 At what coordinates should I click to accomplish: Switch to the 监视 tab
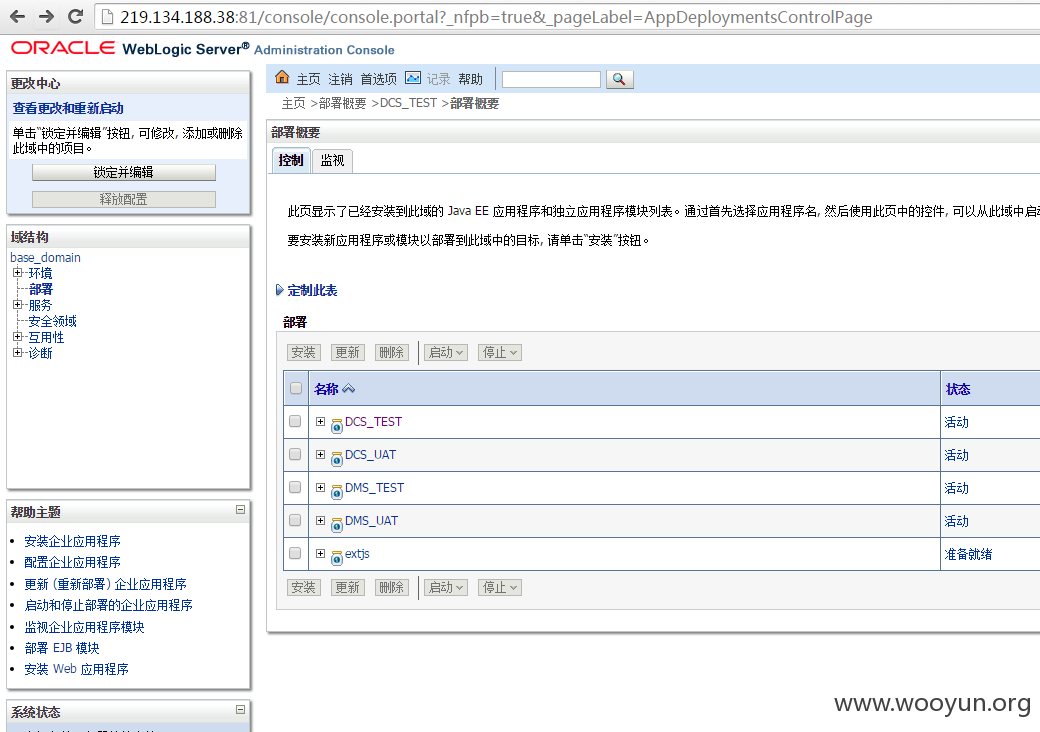332,160
